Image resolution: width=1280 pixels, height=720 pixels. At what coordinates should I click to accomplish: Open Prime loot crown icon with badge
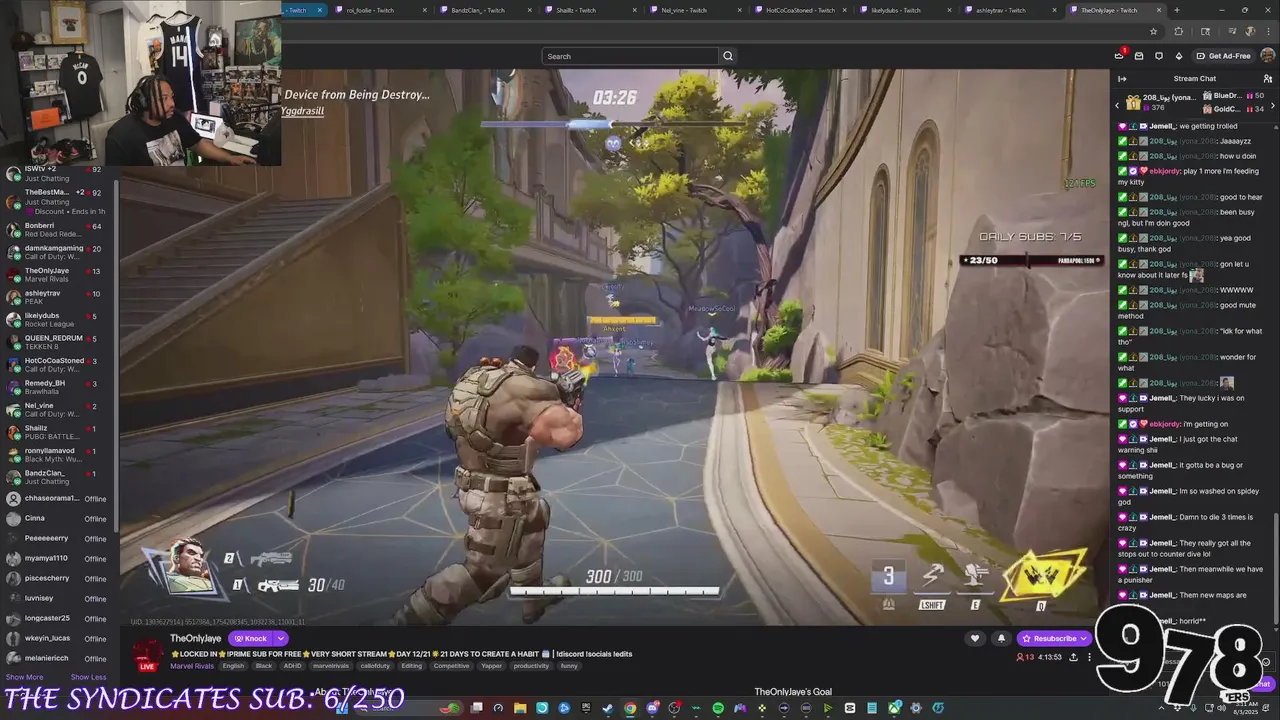click(x=1119, y=56)
